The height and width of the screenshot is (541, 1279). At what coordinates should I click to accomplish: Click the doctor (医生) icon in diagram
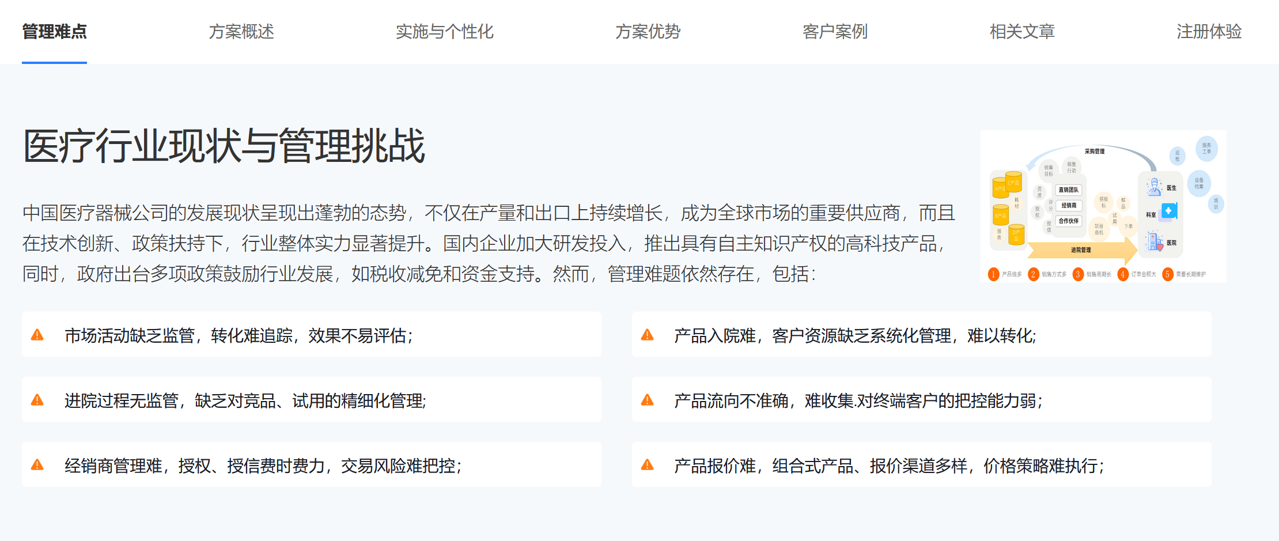click(x=1155, y=187)
